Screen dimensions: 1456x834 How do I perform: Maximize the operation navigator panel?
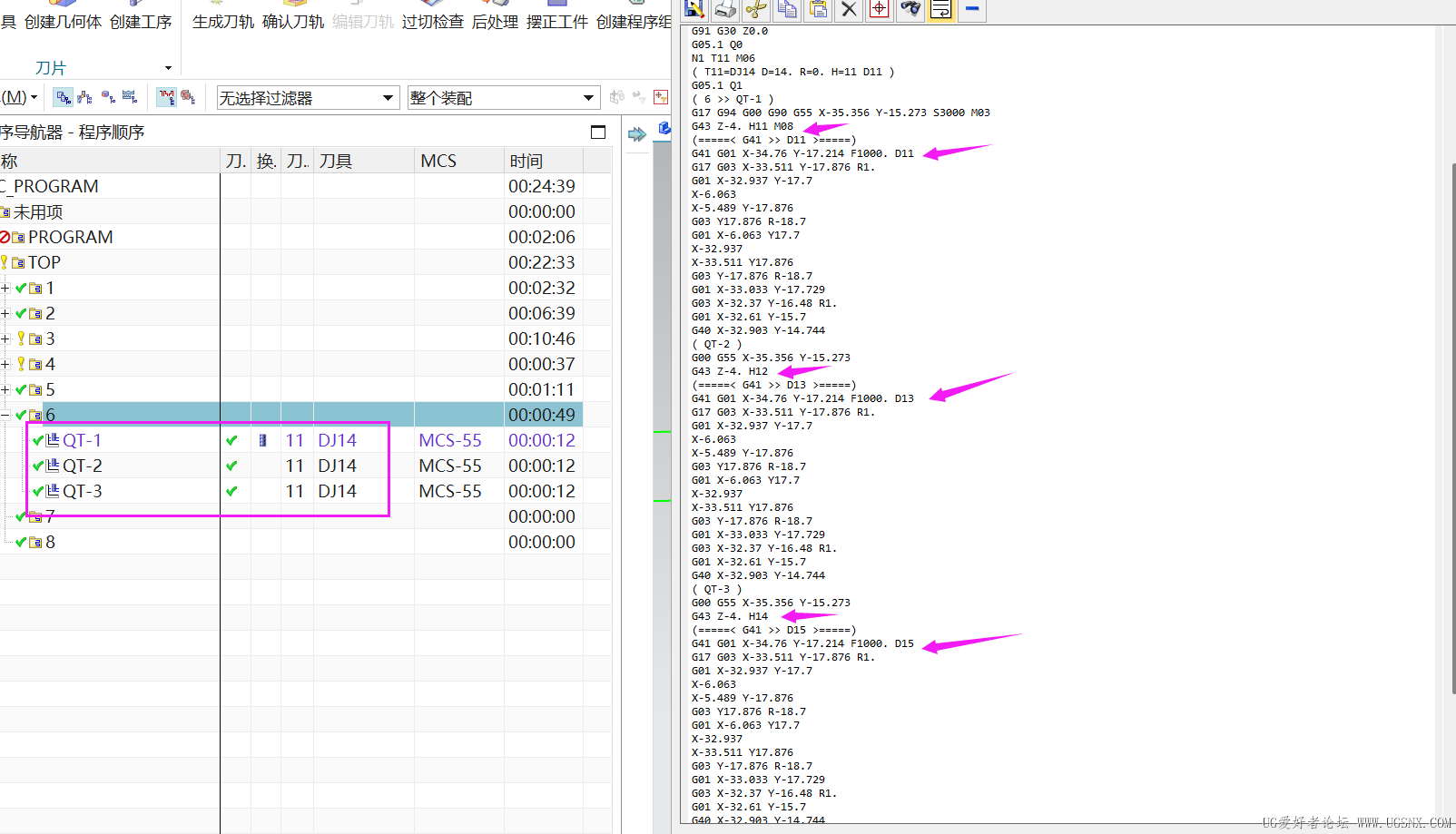pyautogui.click(x=598, y=132)
